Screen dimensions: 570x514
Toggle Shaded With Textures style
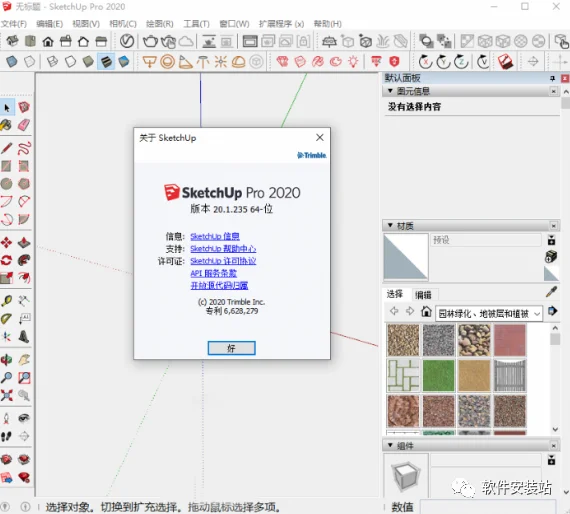click(x=106, y=62)
